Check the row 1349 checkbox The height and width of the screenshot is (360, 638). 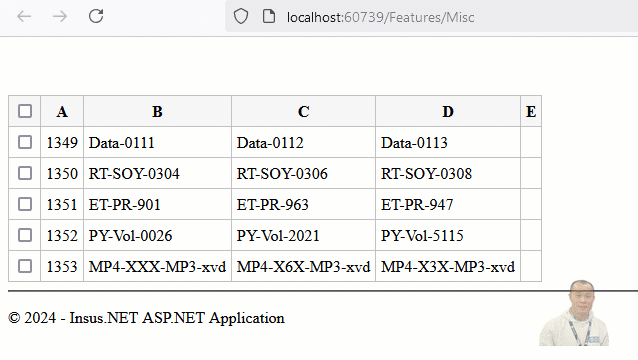[x=25, y=142]
